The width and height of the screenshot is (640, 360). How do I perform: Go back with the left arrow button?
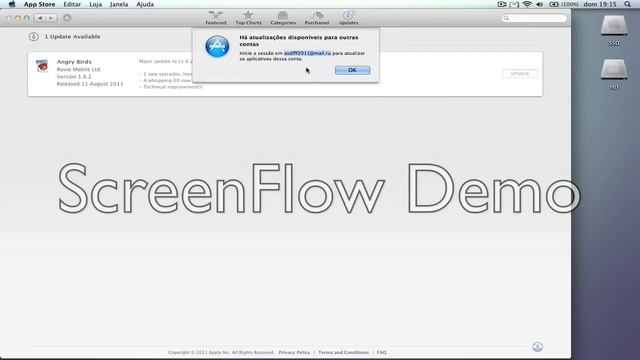[x=40, y=18]
